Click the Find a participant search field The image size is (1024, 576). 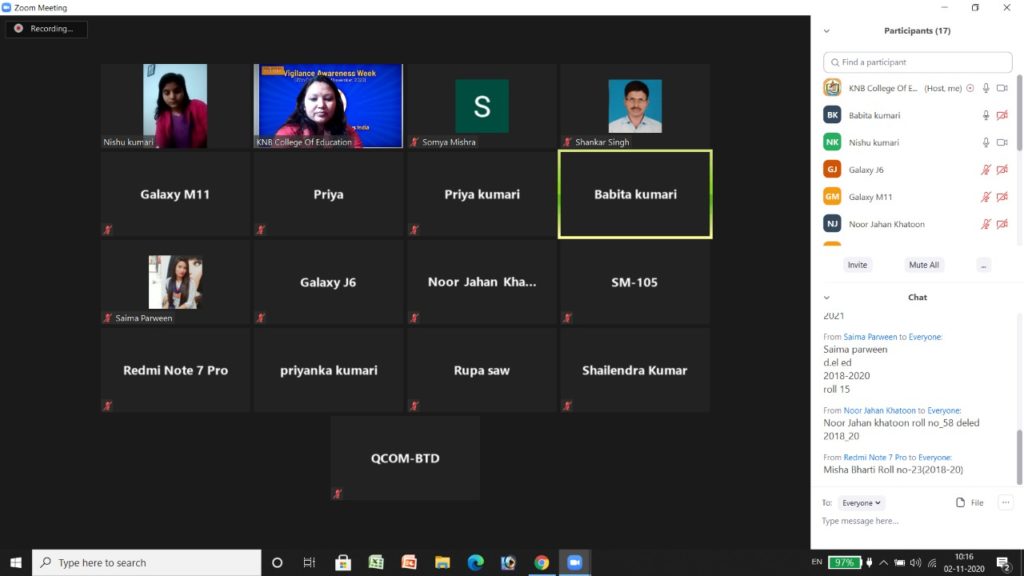coord(917,62)
